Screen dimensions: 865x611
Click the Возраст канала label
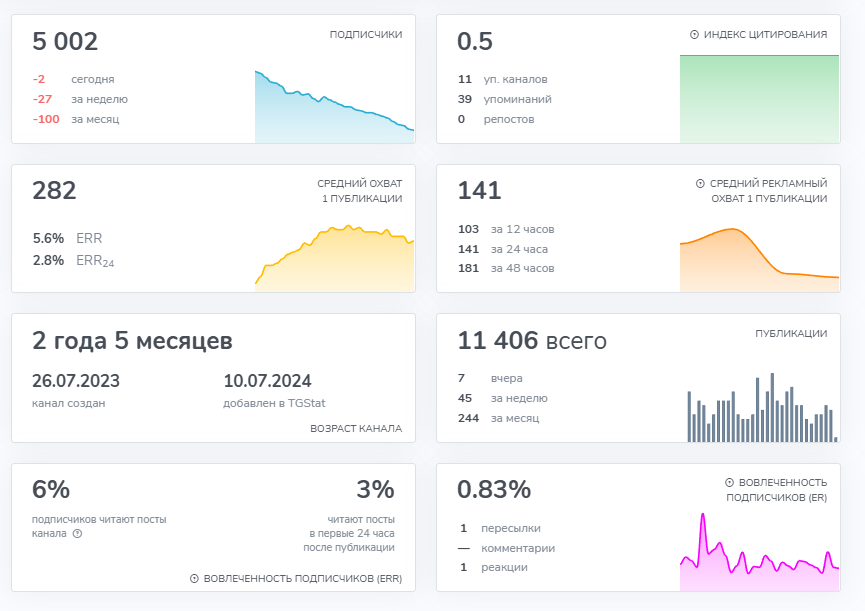356,428
